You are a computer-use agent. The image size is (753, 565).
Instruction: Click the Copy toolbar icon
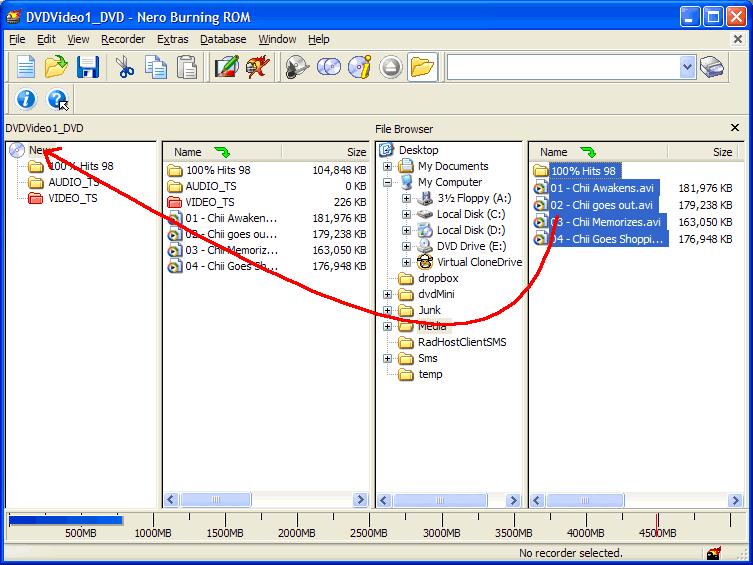tap(156, 67)
